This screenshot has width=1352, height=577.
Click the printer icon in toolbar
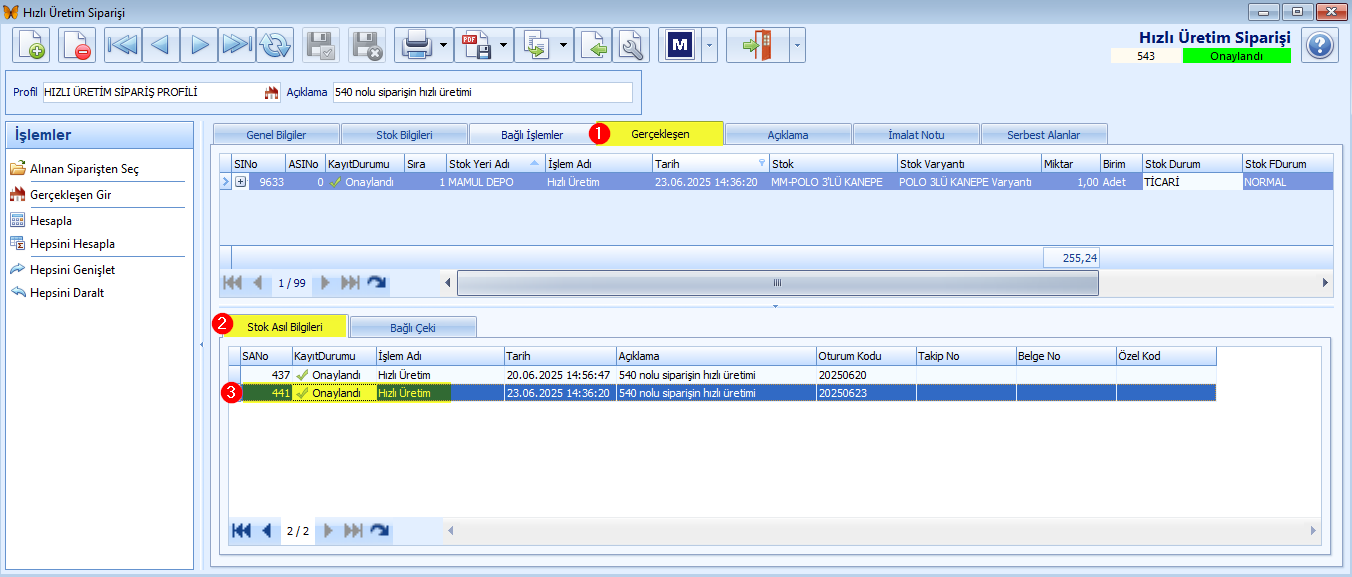tap(414, 45)
